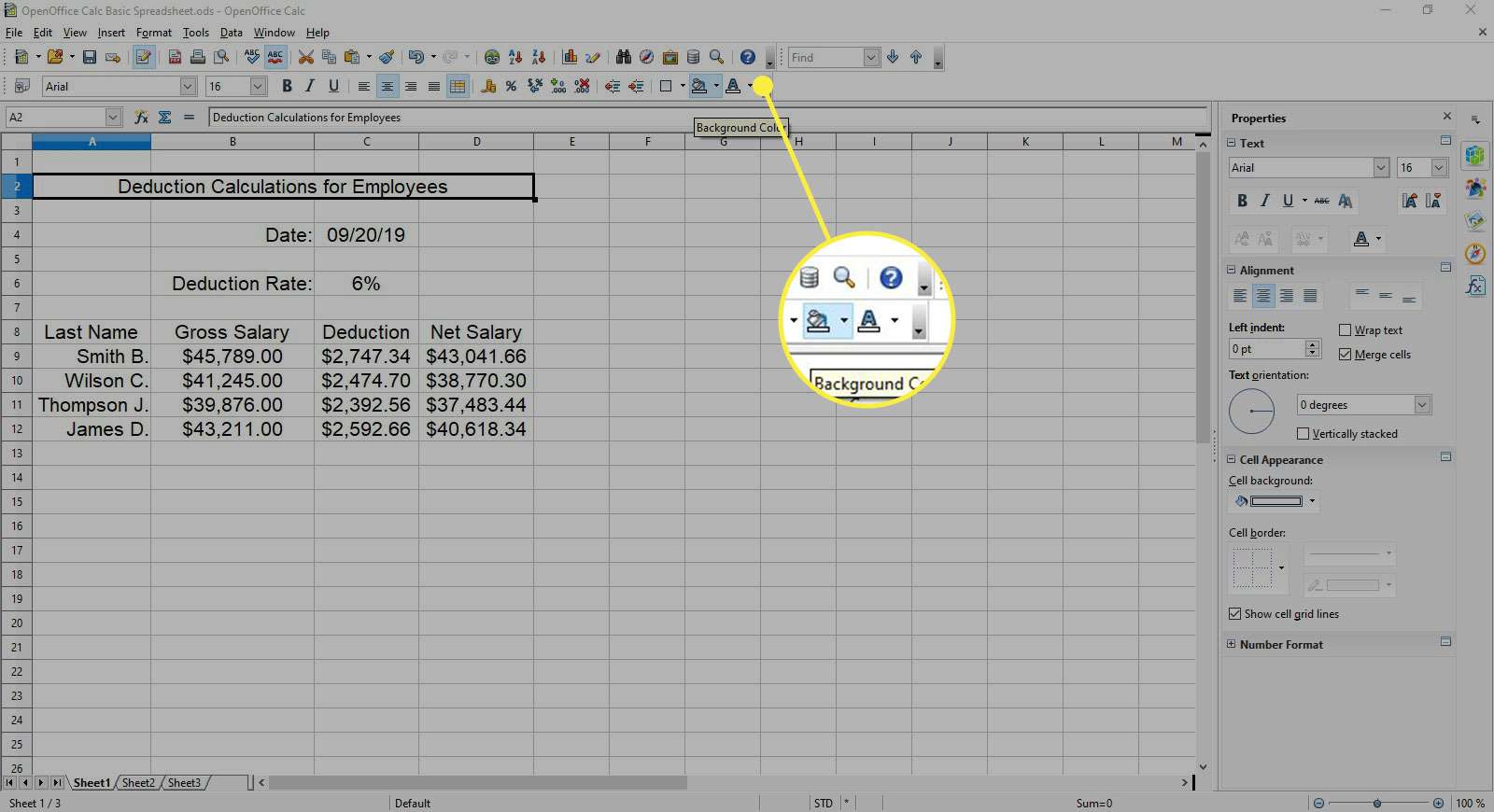Switch to the Sheet2 tab

click(x=138, y=782)
